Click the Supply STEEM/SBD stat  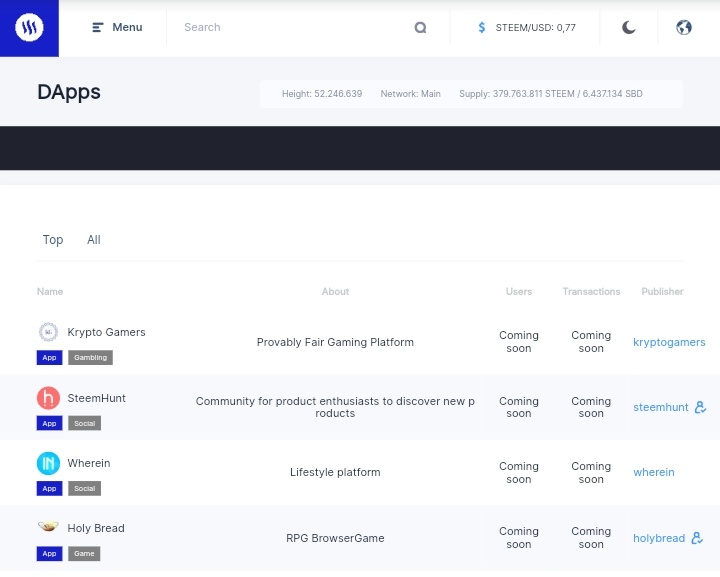[551, 94]
